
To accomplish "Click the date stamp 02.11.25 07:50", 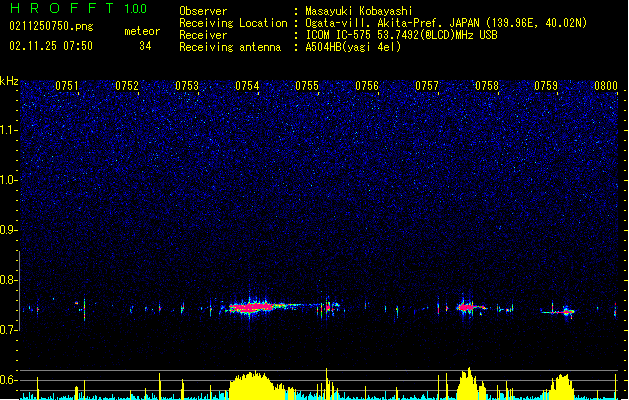I will (51, 45).
